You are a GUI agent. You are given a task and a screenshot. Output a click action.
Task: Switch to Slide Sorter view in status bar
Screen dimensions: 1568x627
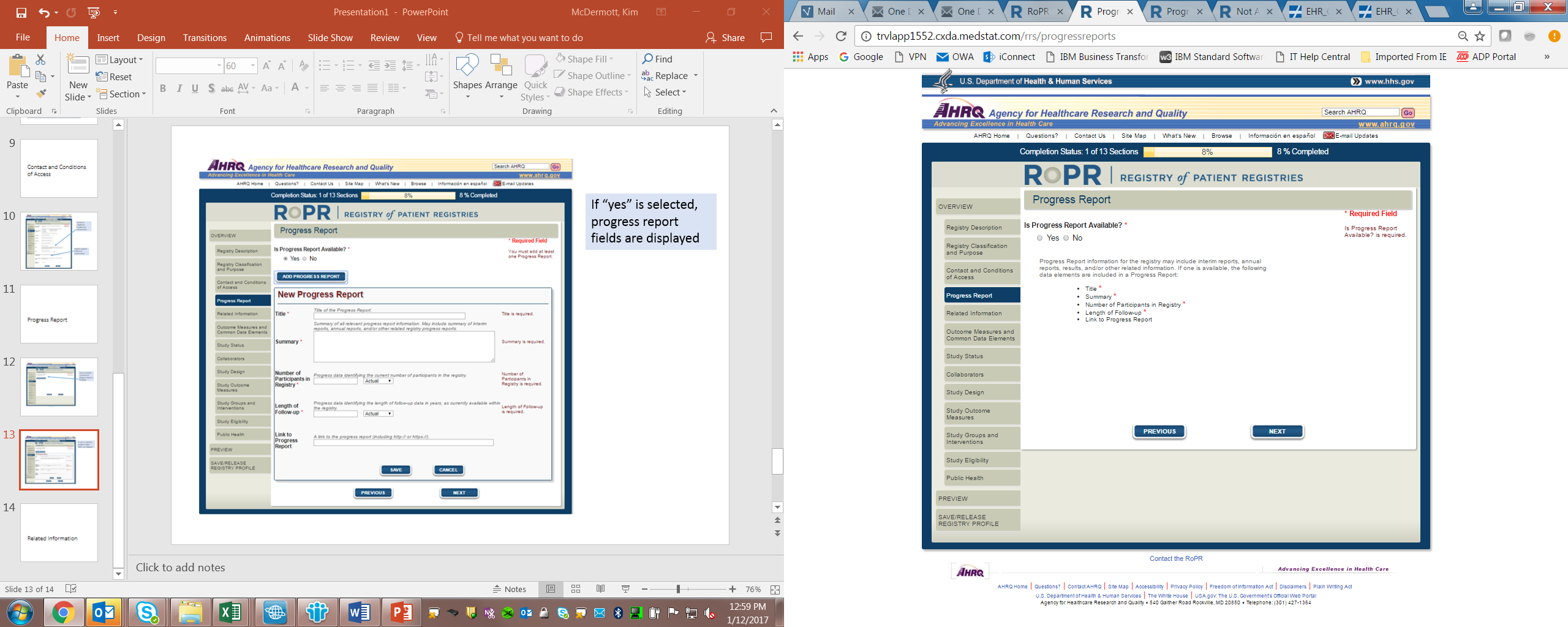576,589
